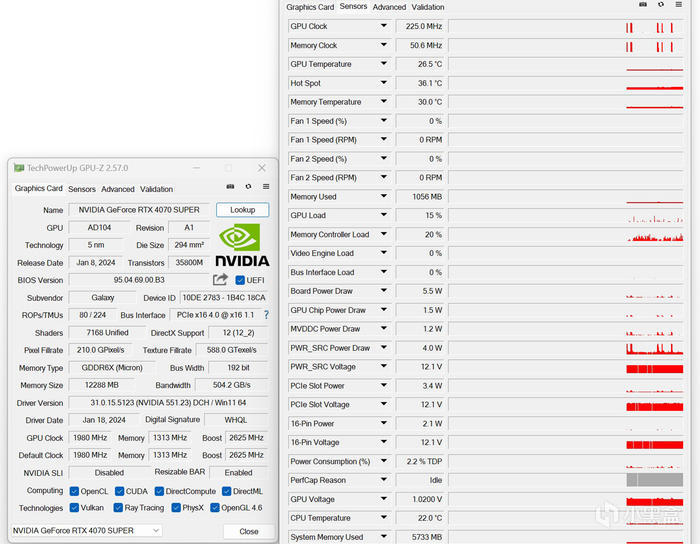Click the Driver Version field
700x544 pixels.
[x=168, y=403]
